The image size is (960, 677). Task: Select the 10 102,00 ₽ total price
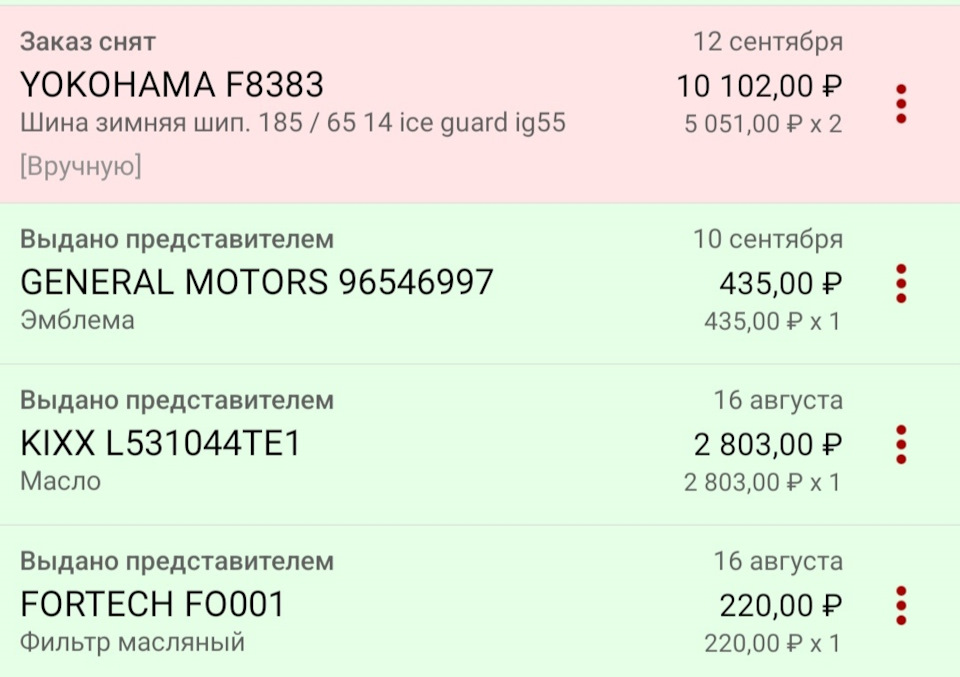[759, 86]
